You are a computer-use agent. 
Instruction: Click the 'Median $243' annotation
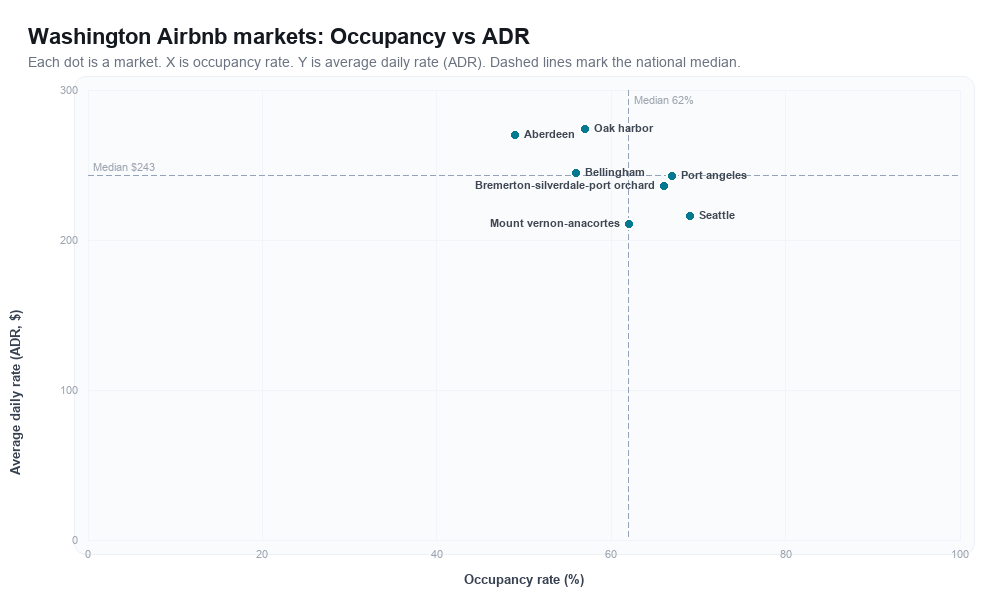pos(124,167)
